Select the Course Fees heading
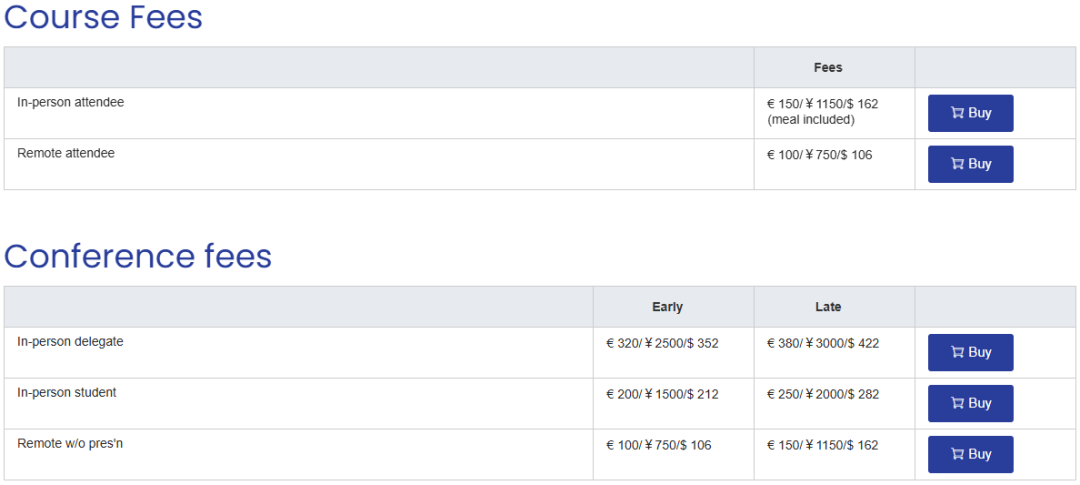The image size is (1080, 485). point(103,17)
